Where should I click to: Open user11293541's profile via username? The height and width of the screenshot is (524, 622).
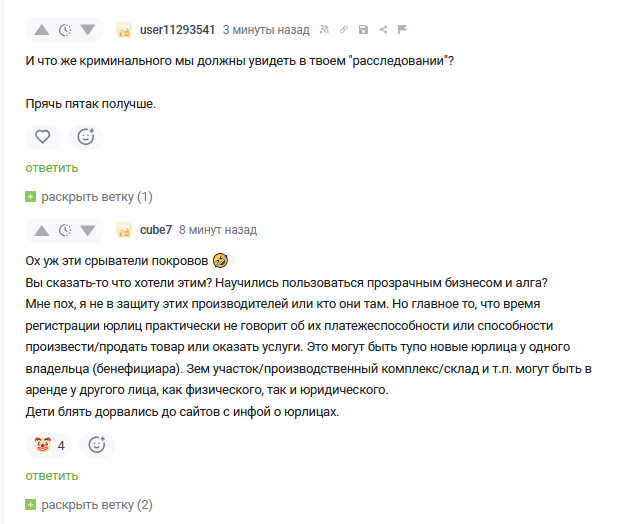[x=177, y=30]
